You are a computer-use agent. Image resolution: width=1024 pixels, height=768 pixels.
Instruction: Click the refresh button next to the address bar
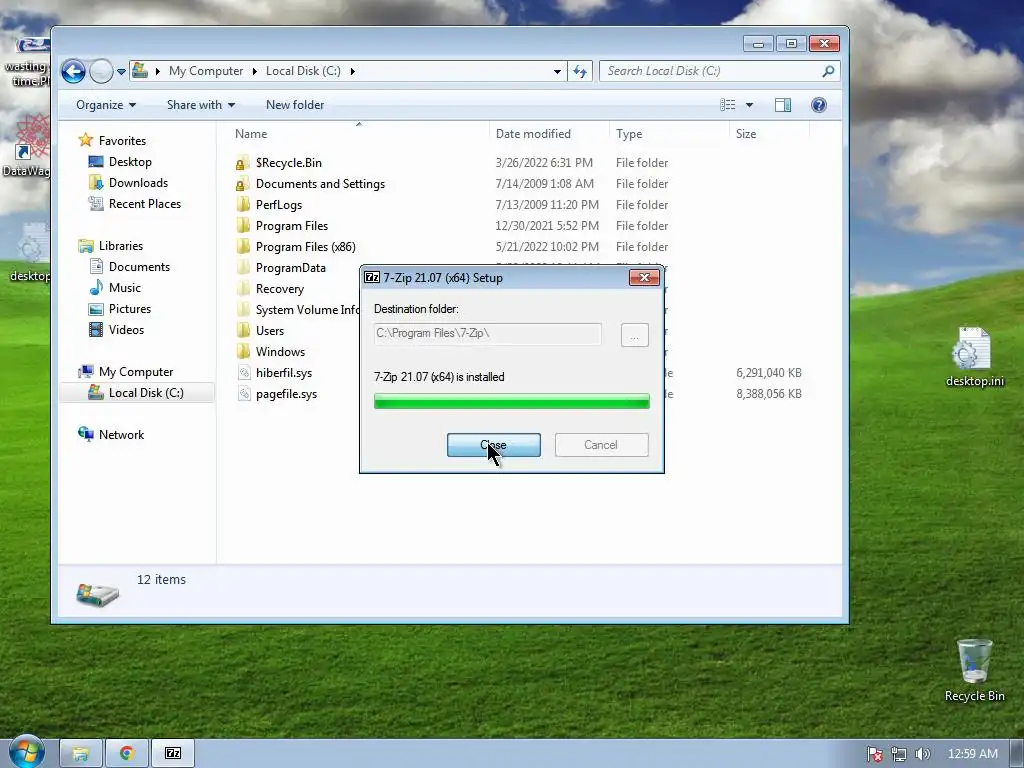click(580, 71)
